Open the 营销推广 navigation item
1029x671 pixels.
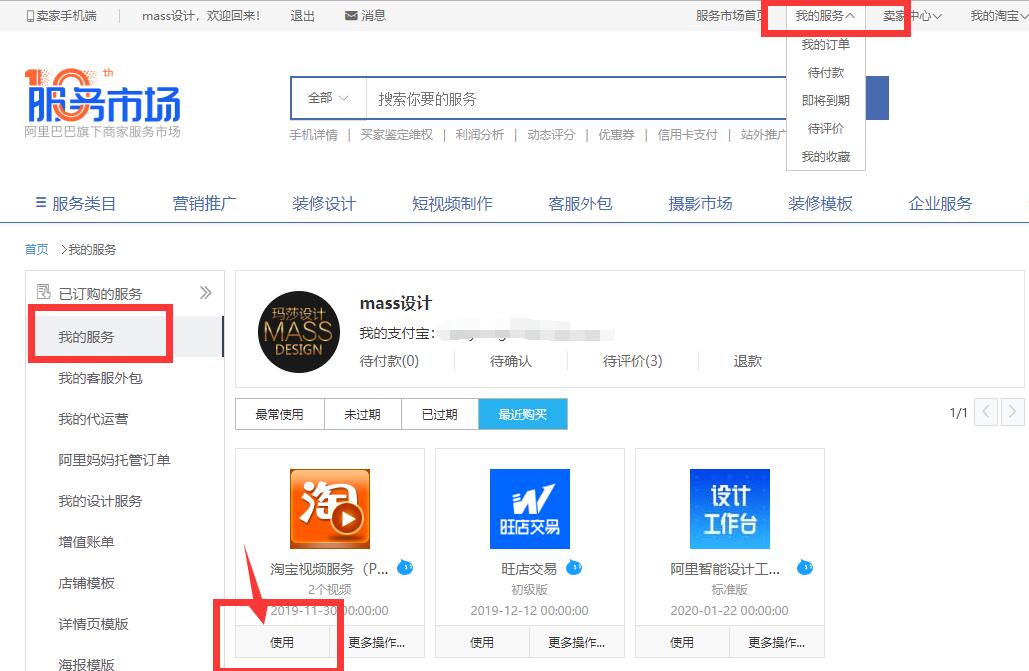tap(205, 203)
